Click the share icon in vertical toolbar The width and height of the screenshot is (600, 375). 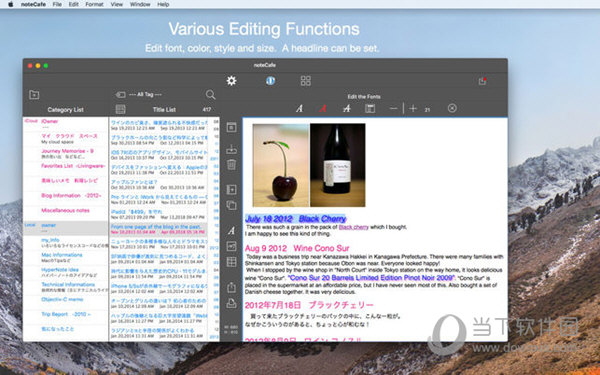231,287
